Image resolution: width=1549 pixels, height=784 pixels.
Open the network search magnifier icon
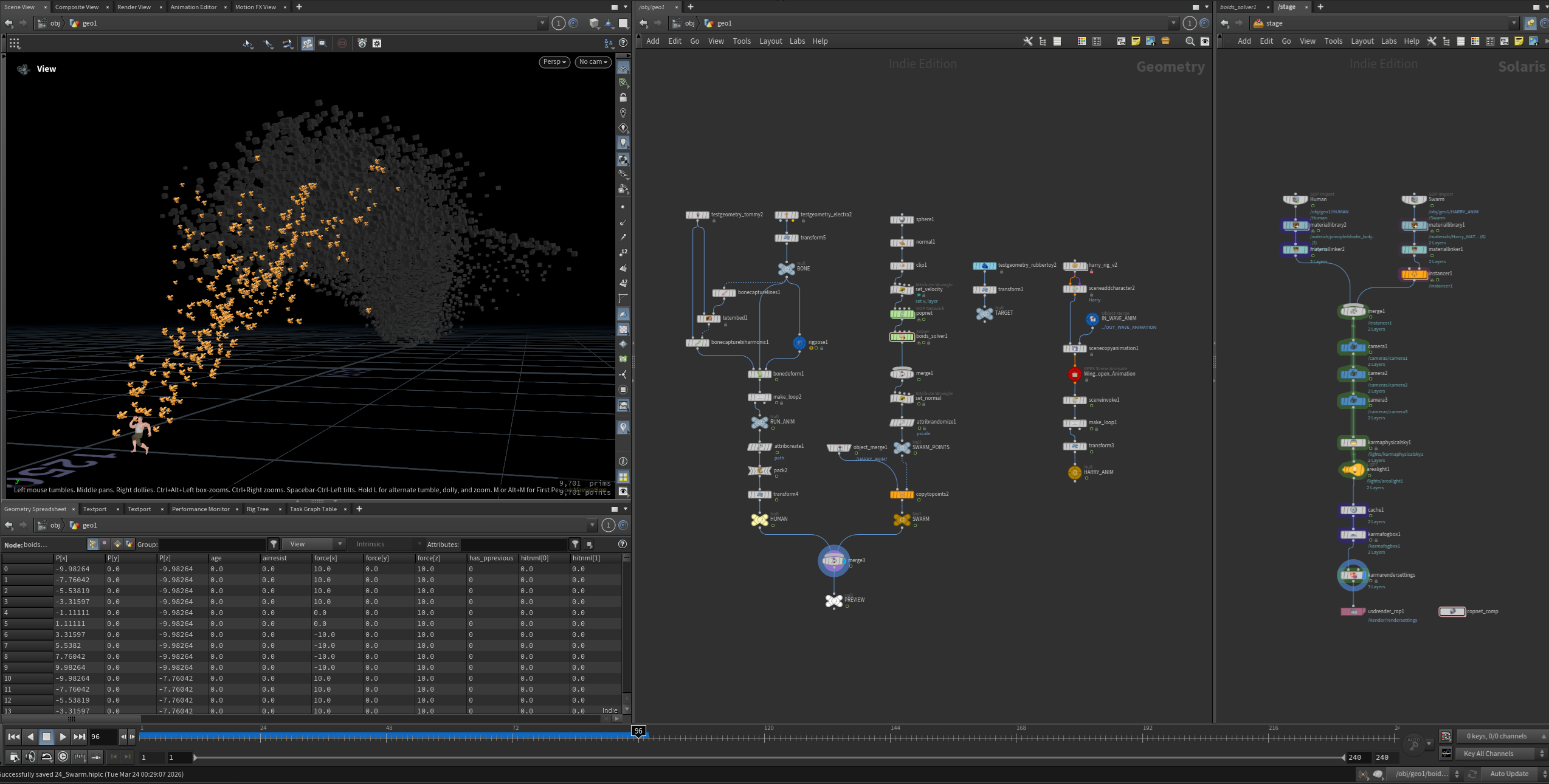click(1190, 41)
